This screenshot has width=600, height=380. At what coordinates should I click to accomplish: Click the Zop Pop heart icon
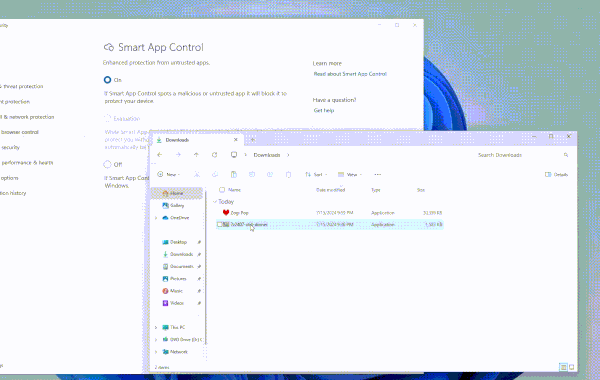point(226,213)
